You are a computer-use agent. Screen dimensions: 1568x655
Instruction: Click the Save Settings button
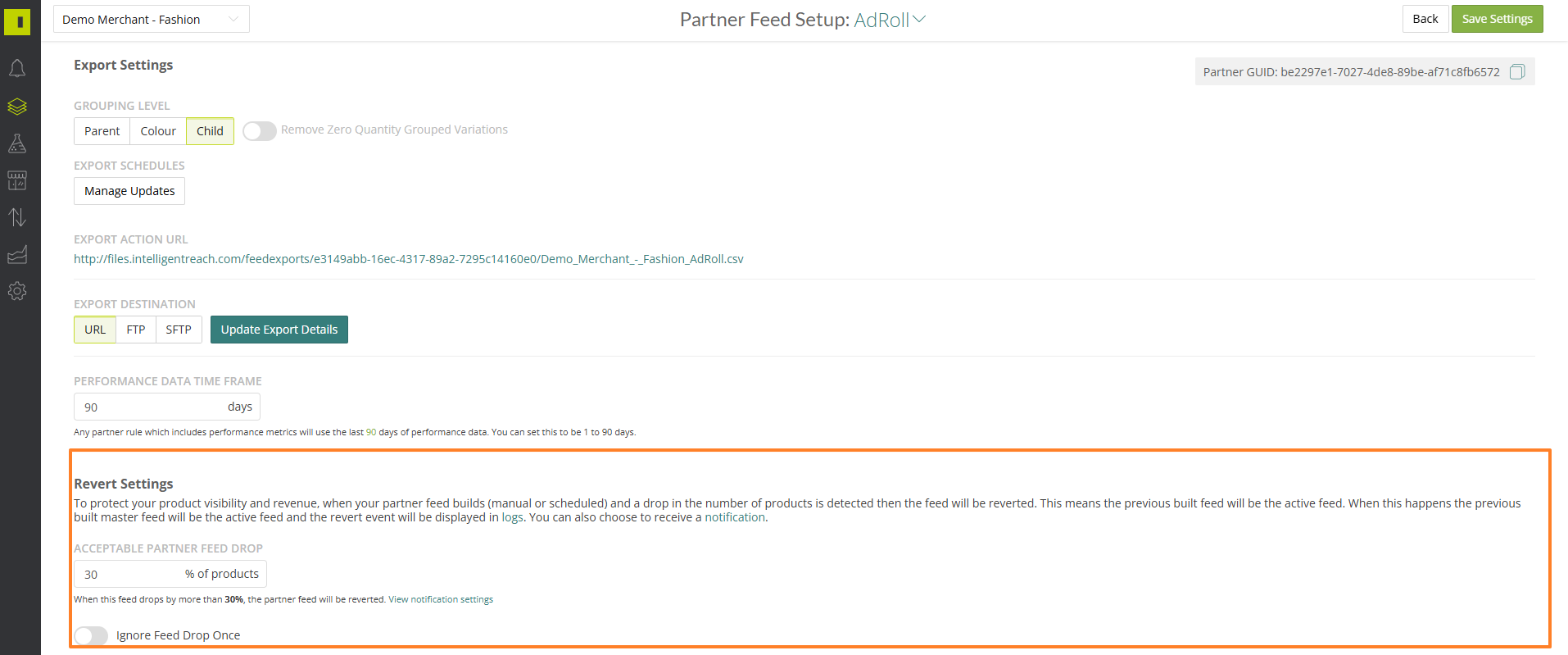[1497, 19]
